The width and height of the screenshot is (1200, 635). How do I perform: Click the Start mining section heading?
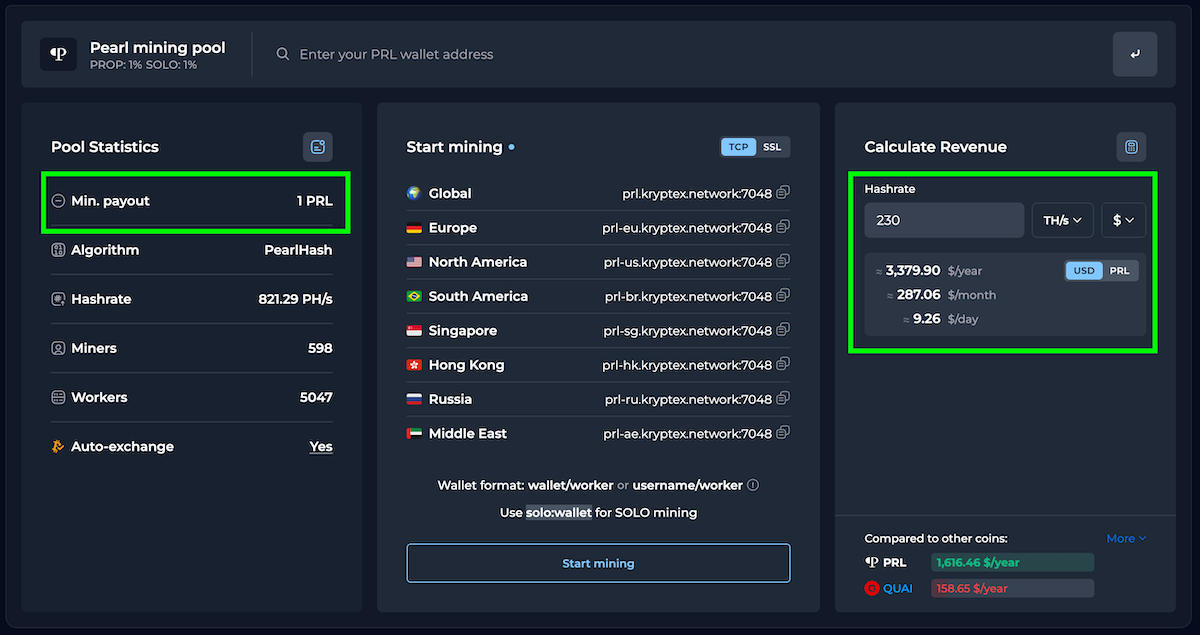(454, 147)
